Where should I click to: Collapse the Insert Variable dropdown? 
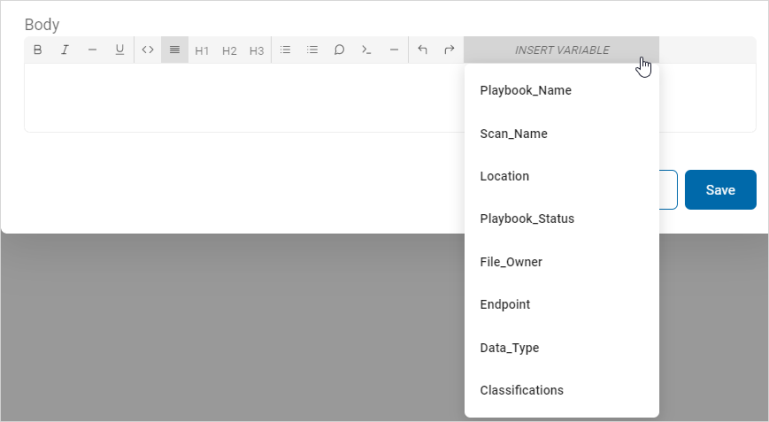(561, 50)
